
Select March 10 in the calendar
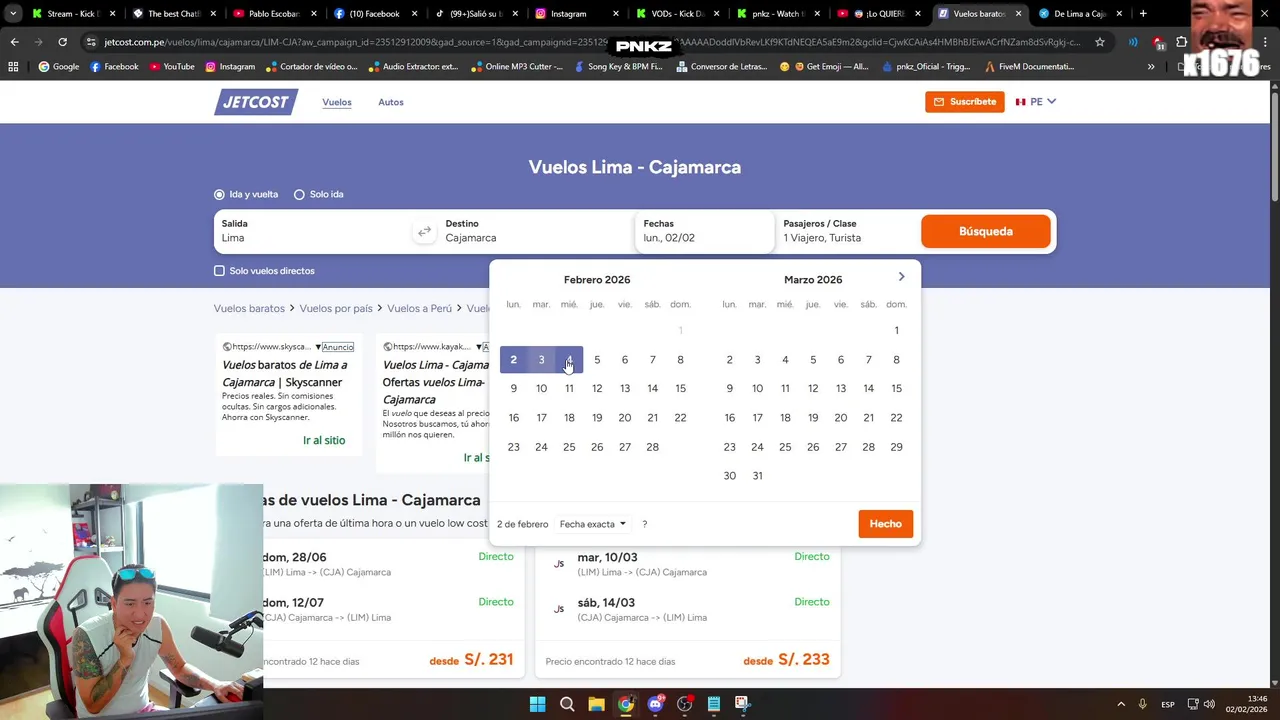click(757, 388)
